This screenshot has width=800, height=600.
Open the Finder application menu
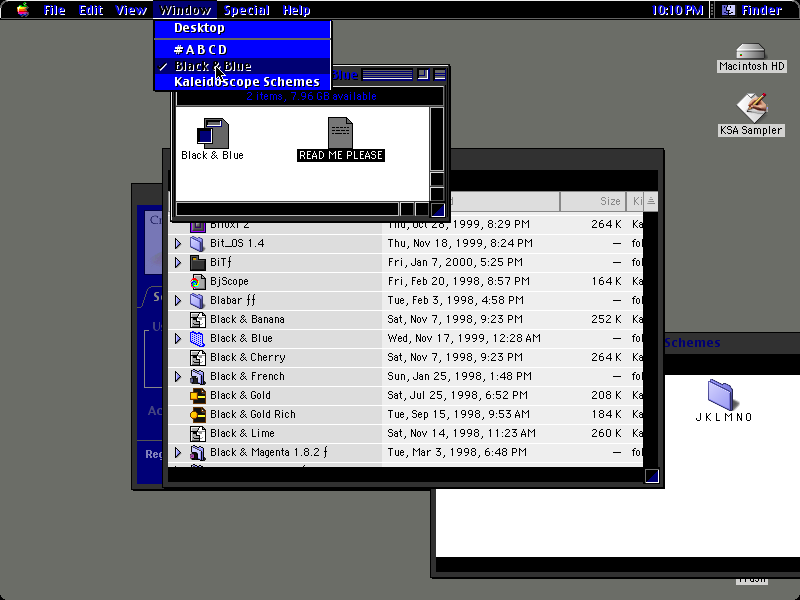tap(754, 10)
